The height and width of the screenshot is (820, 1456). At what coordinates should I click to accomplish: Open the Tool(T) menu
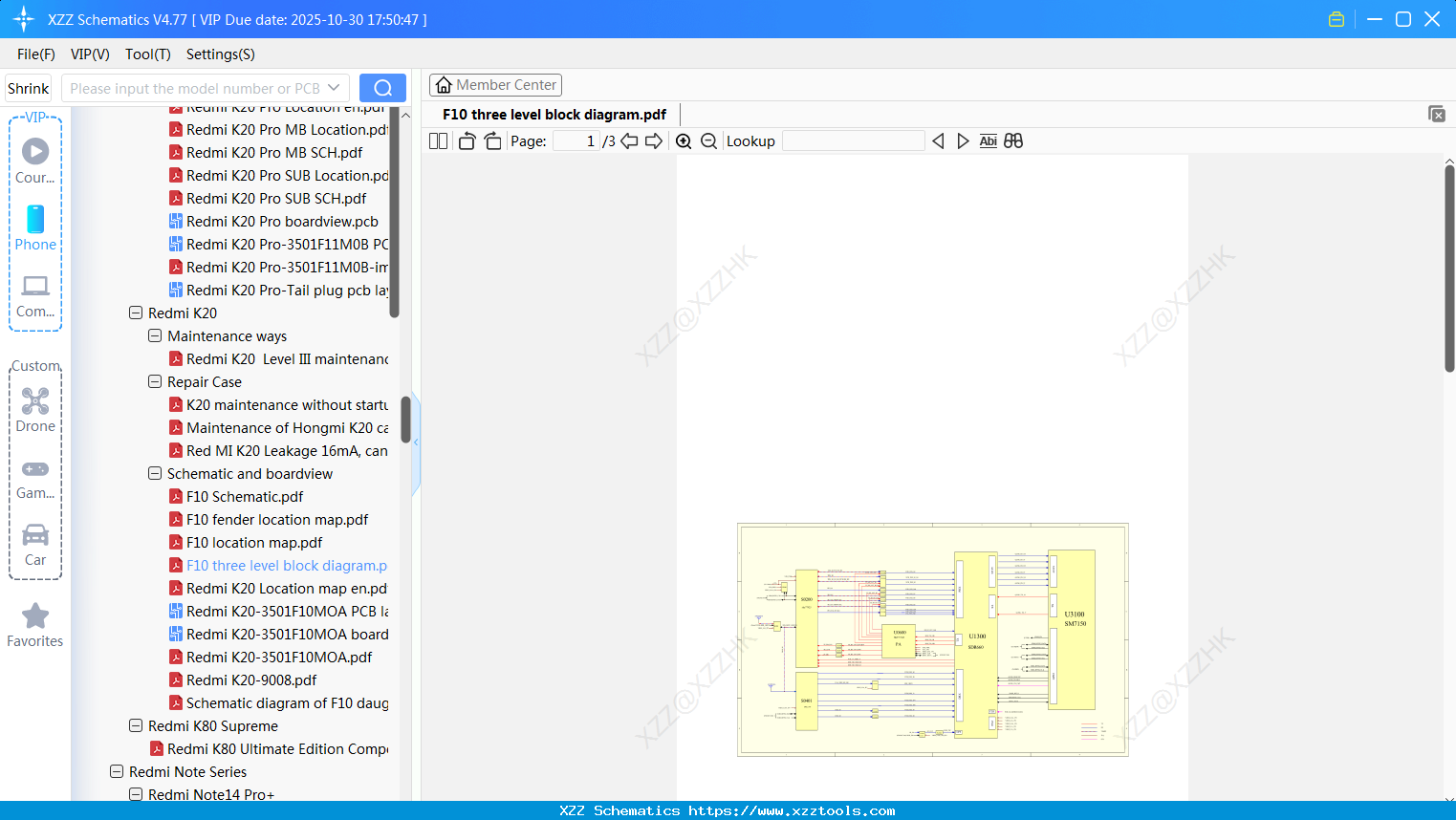click(x=147, y=54)
